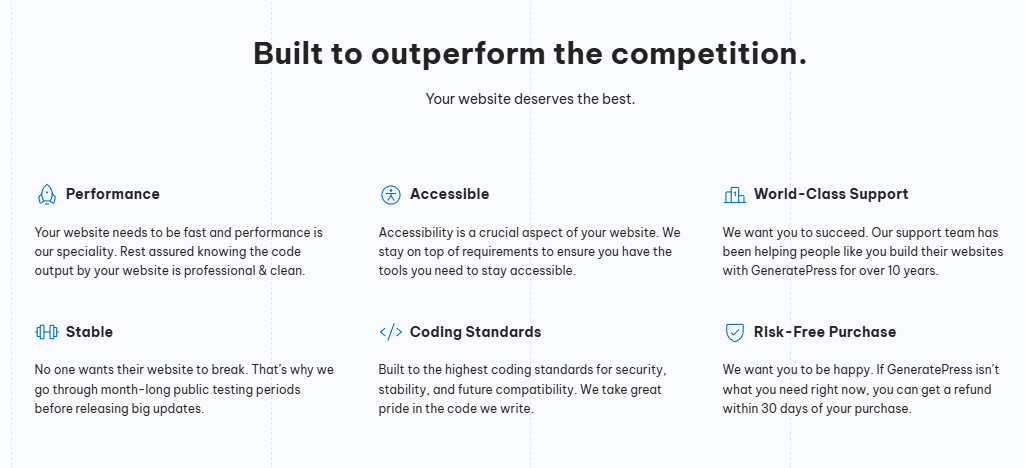The width and height of the screenshot is (1025, 468).
Task: Click the dumbbell icon beside Stable
Action: coord(46,332)
